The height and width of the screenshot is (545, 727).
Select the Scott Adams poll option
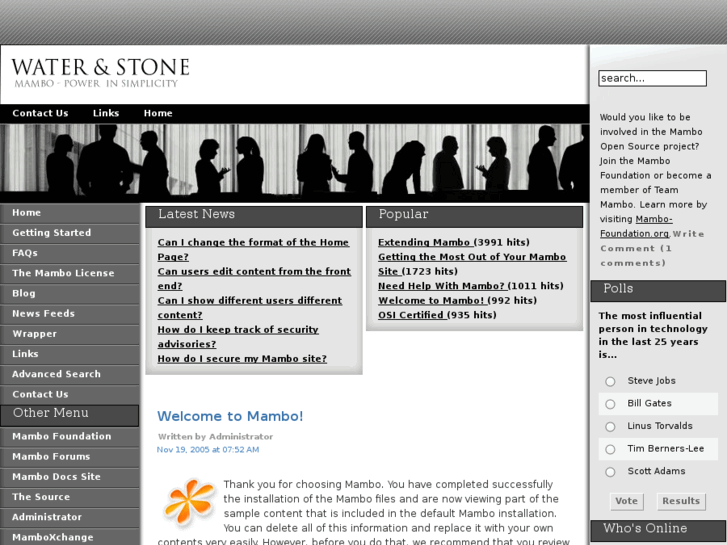tap(610, 472)
